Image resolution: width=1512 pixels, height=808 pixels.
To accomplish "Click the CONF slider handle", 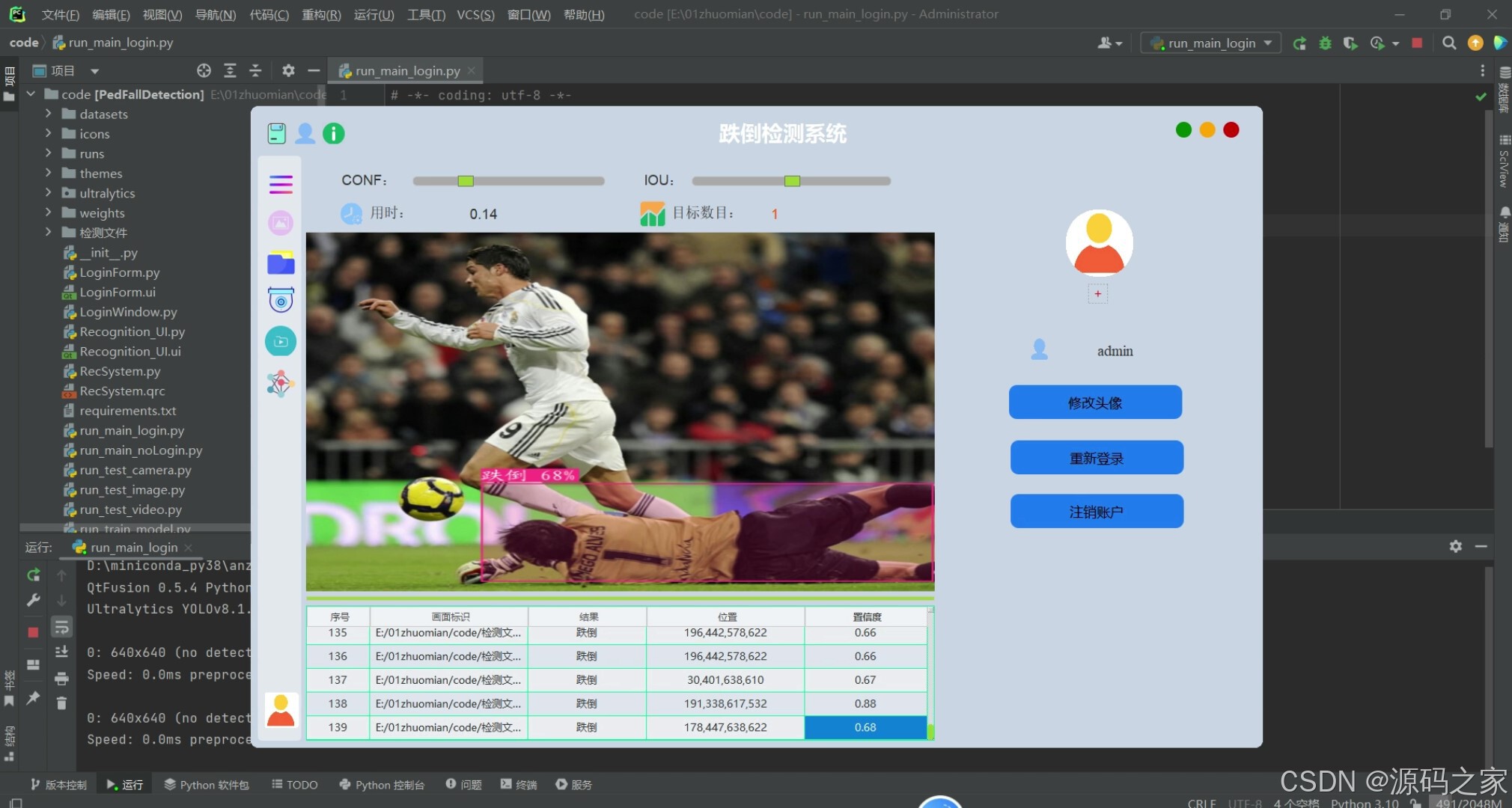I will (466, 181).
